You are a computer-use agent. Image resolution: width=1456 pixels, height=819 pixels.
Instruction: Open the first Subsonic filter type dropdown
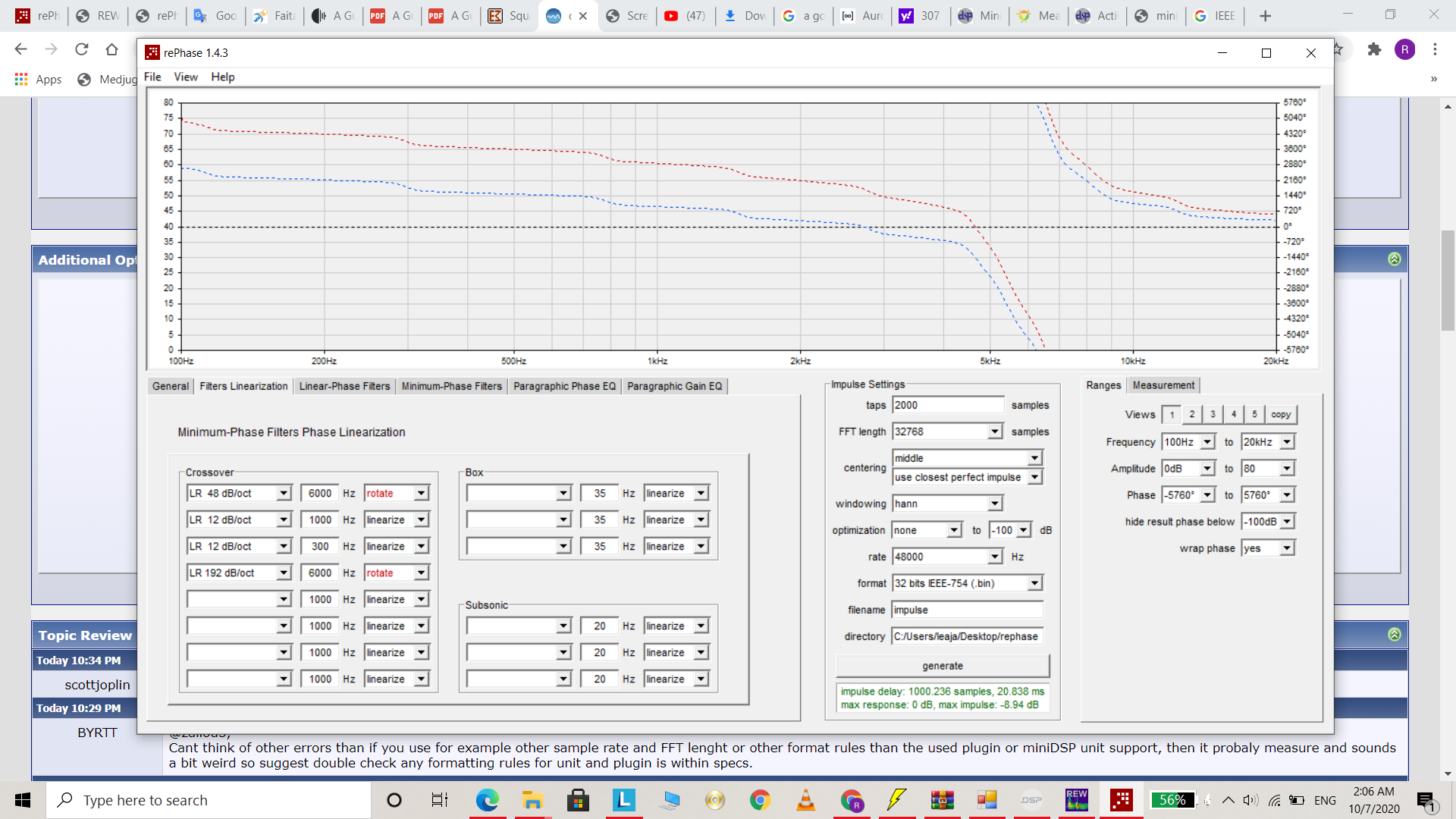563,626
